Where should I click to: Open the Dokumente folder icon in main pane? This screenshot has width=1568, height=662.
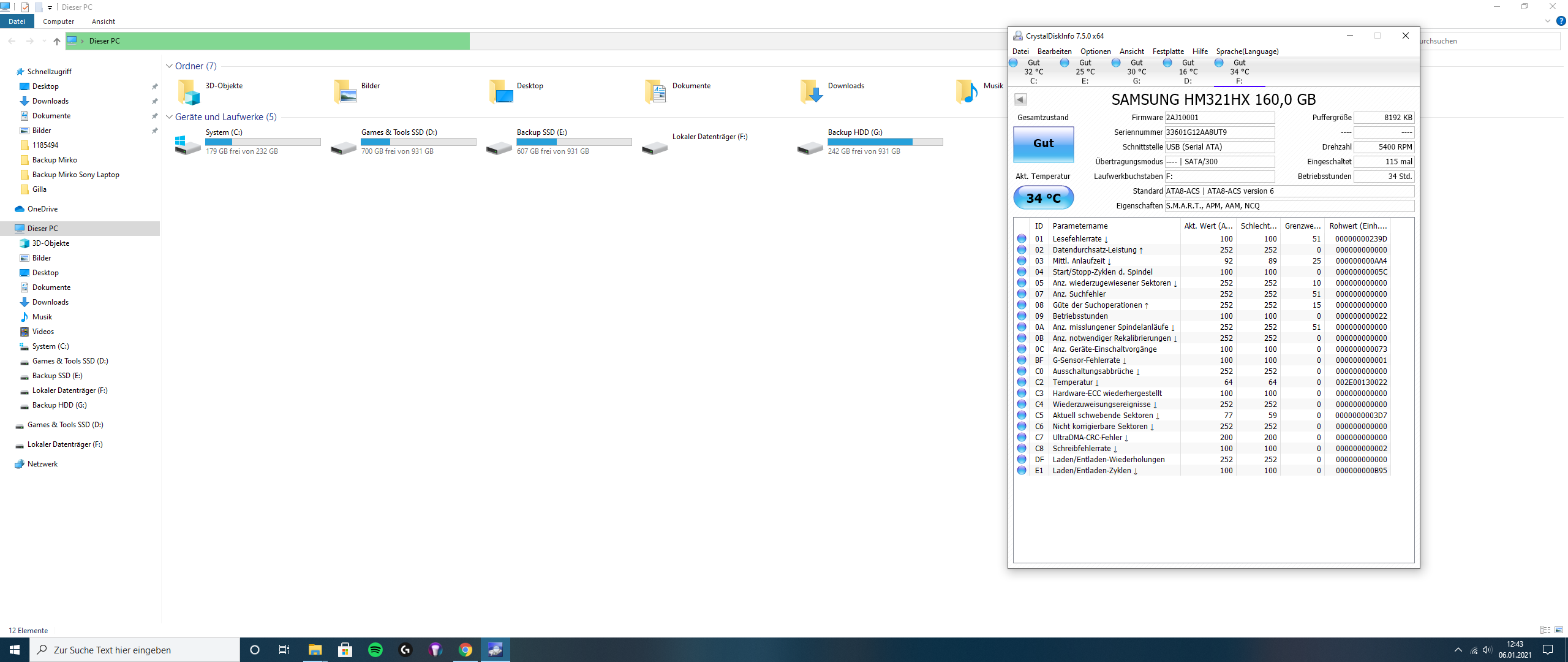pos(655,92)
